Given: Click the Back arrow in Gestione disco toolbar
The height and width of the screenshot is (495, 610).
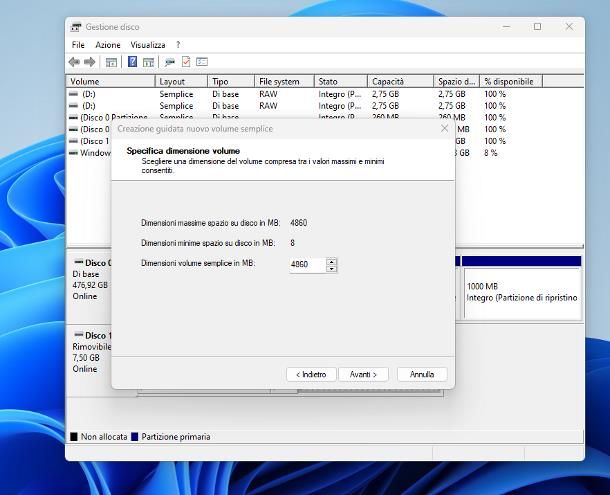Looking at the screenshot, I should click(x=74, y=62).
